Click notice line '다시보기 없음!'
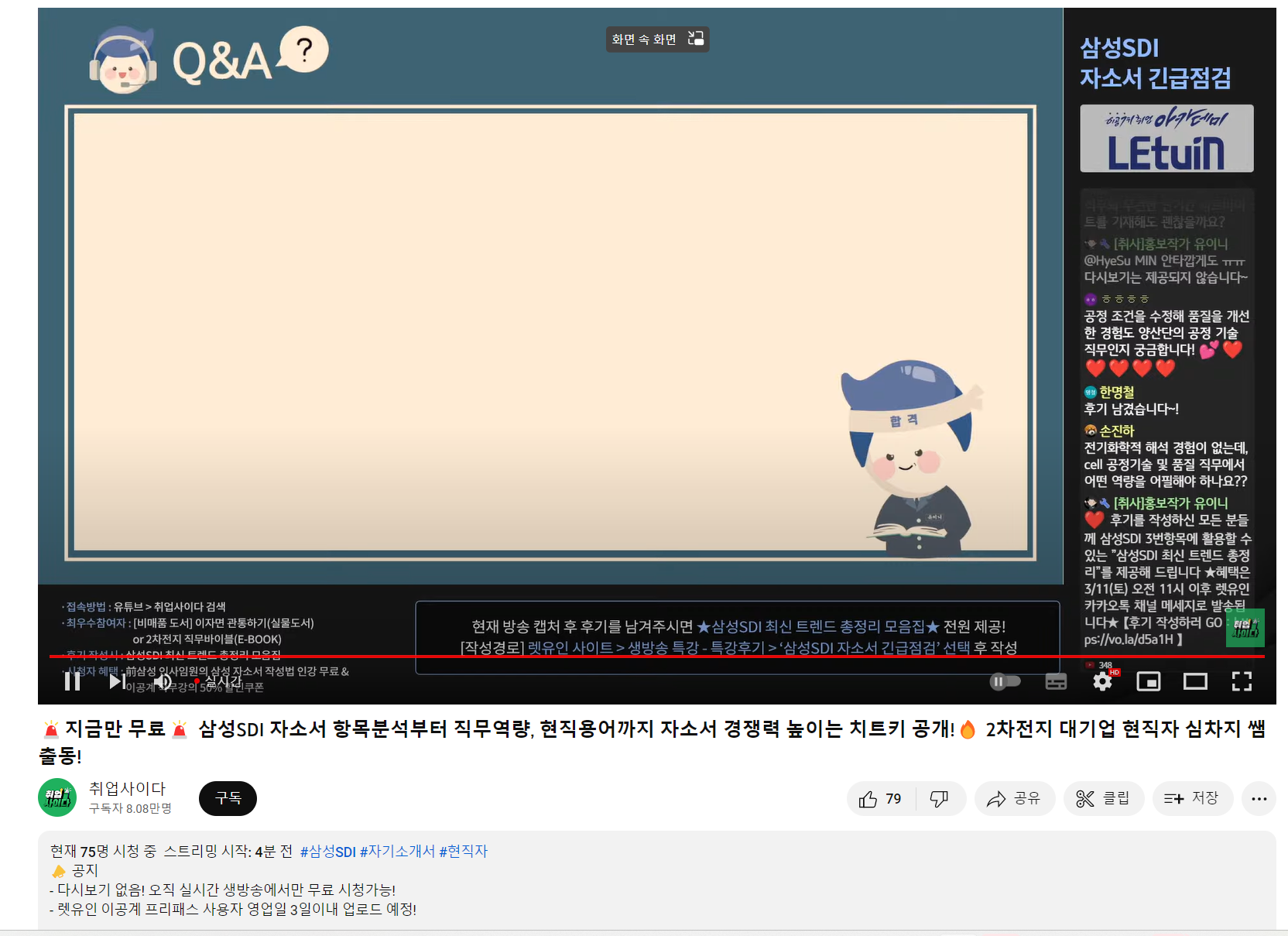1288x936 pixels. point(223,890)
